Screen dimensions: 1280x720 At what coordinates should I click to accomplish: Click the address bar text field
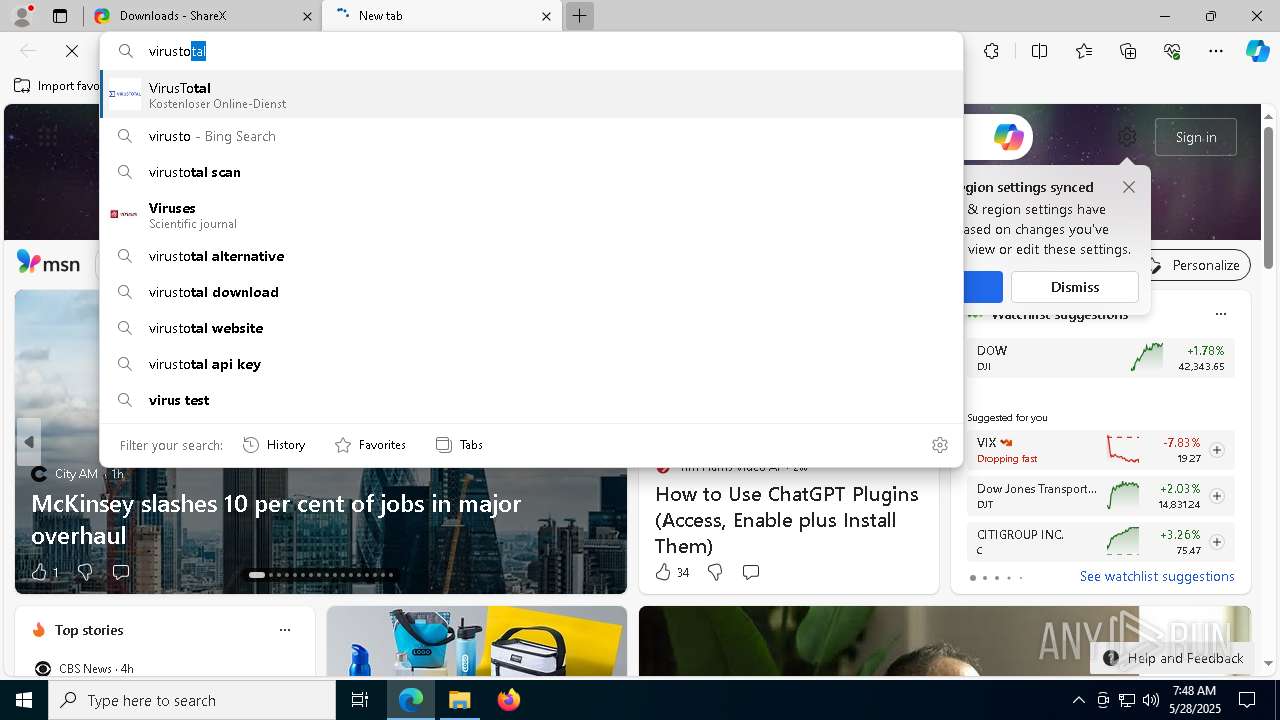(x=530, y=51)
